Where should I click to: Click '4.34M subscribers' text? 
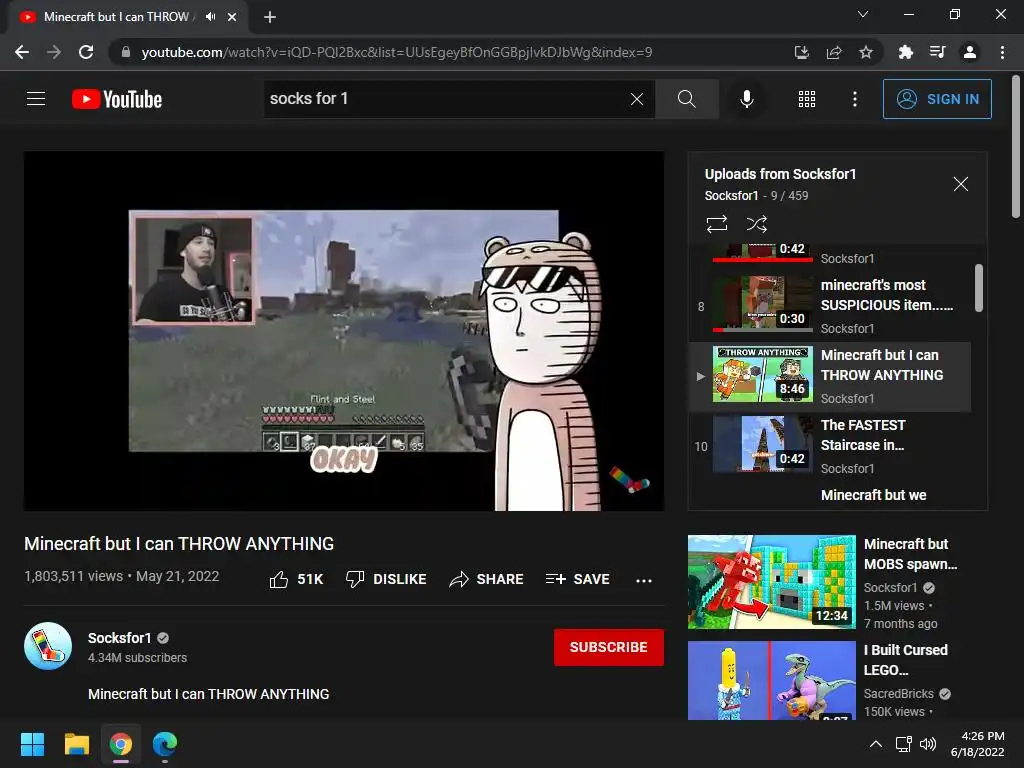click(137, 658)
